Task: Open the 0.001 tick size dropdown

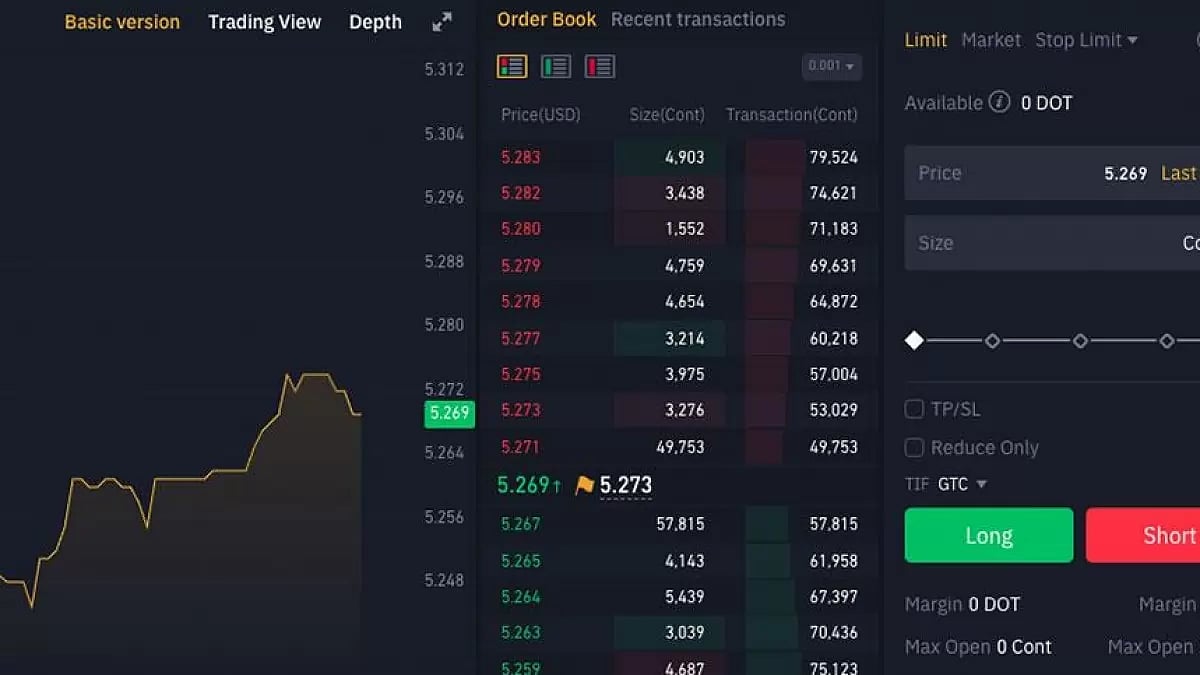Action: 832,67
